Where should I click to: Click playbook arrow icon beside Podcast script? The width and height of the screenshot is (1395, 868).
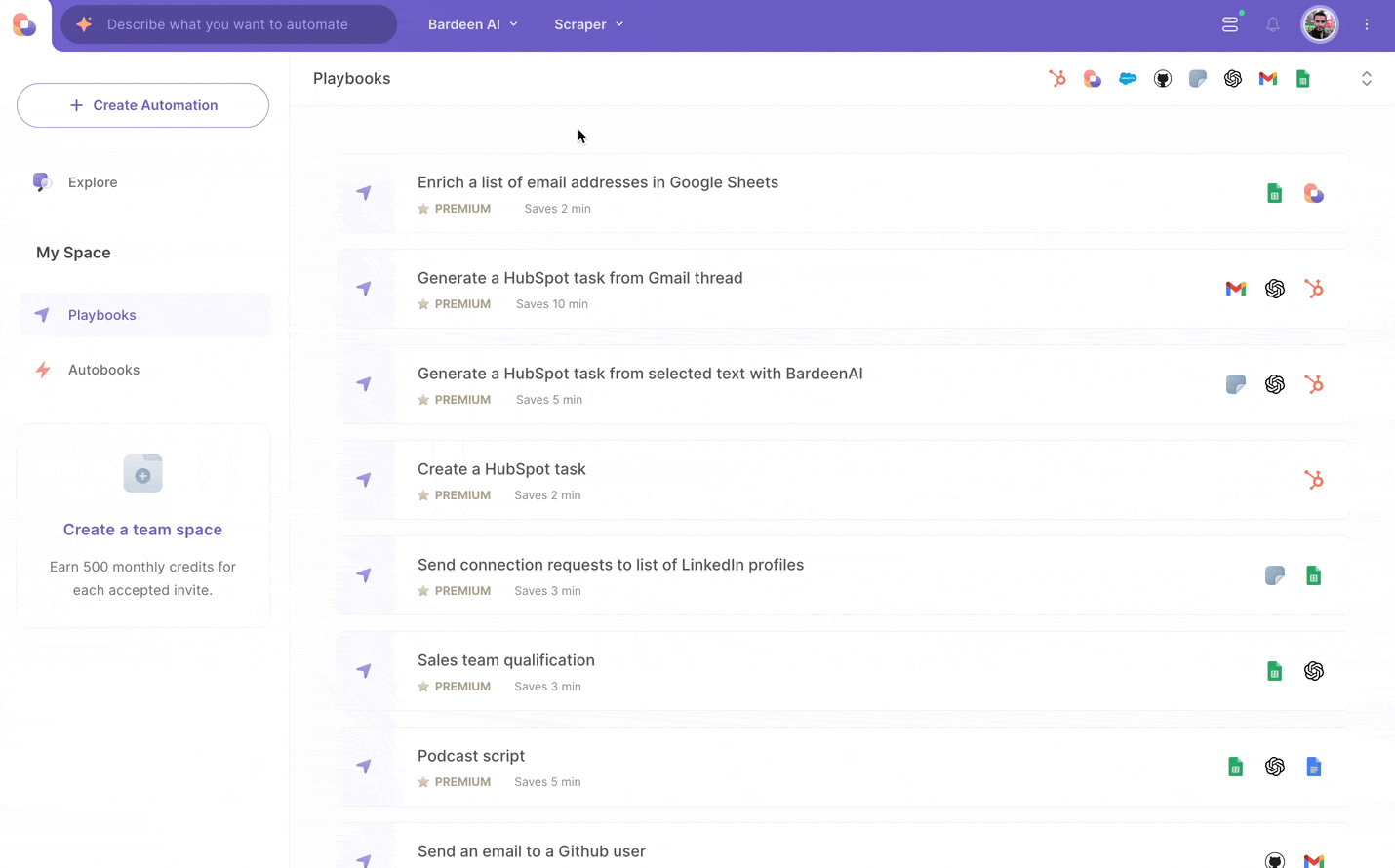tap(365, 767)
